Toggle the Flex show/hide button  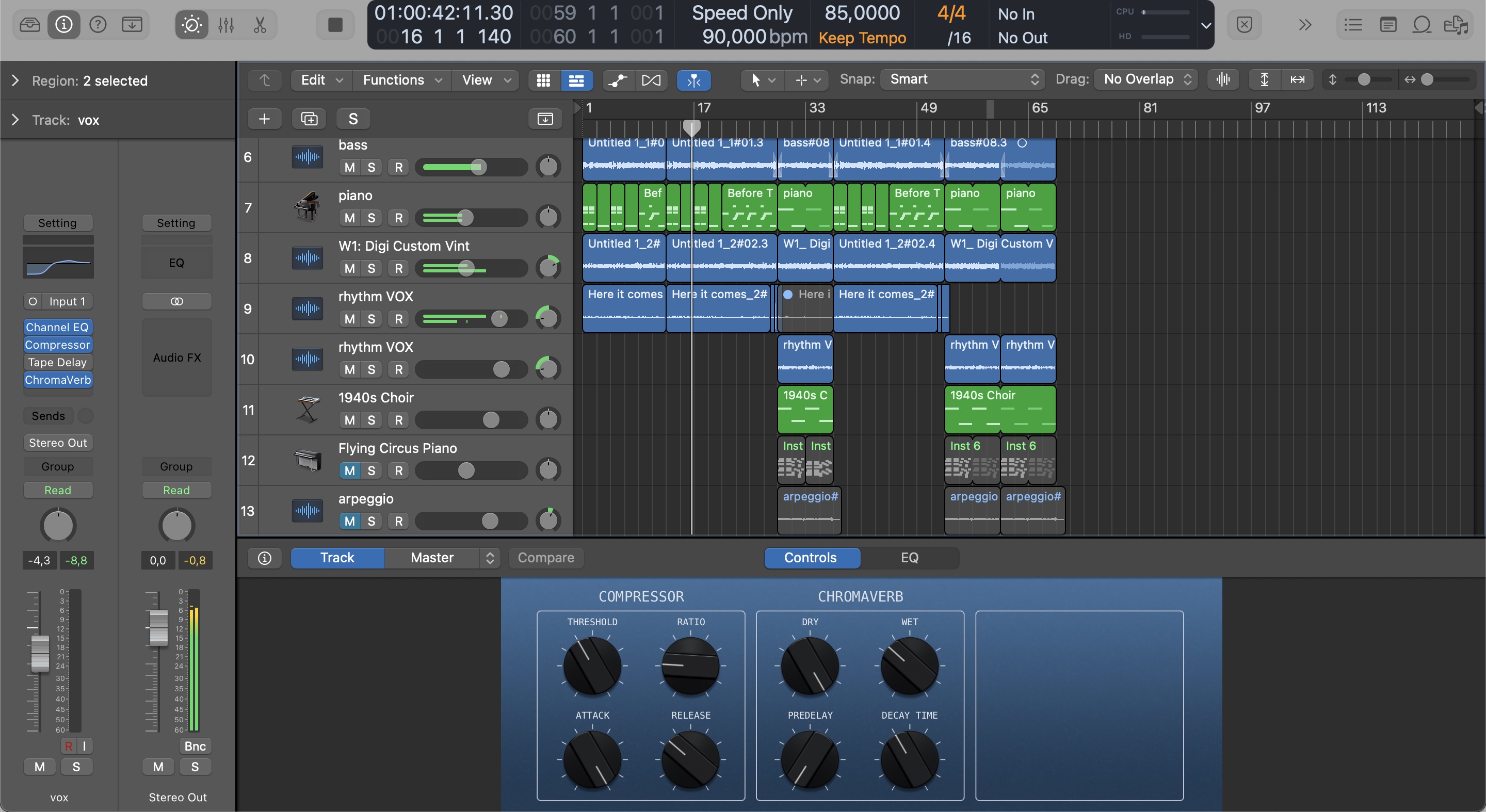click(651, 80)
